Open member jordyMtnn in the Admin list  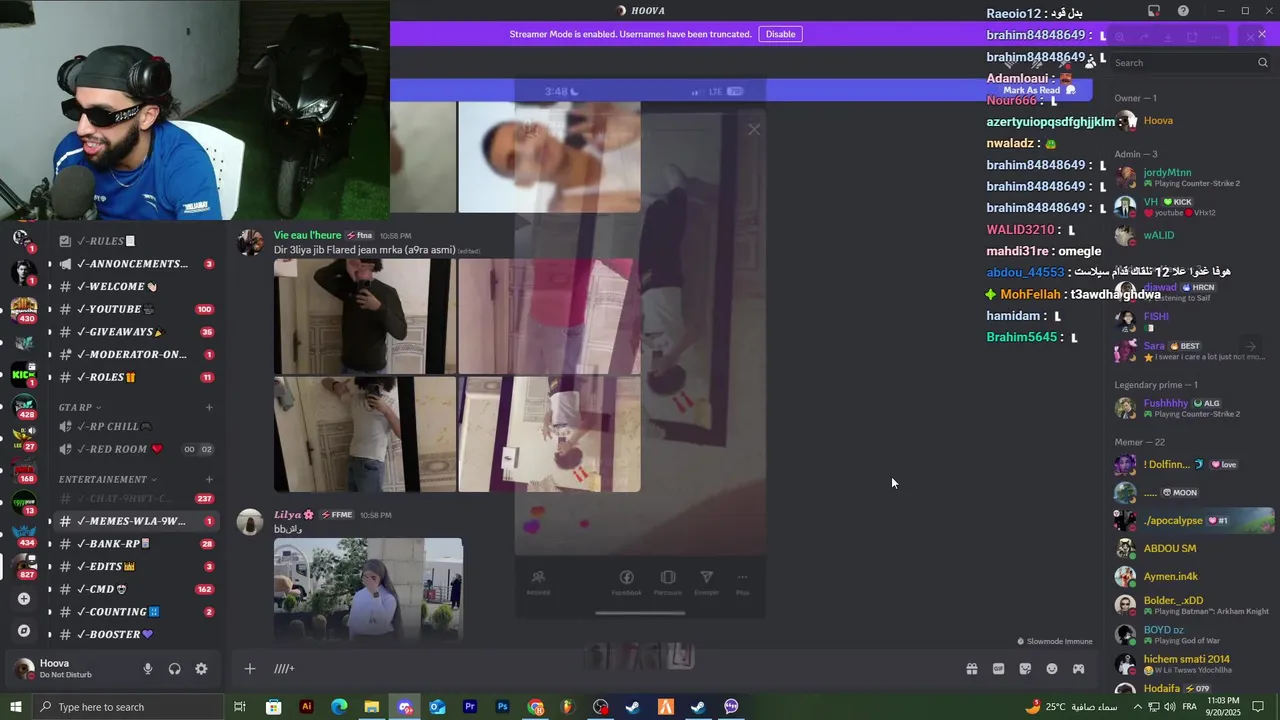click(1191, 178)
